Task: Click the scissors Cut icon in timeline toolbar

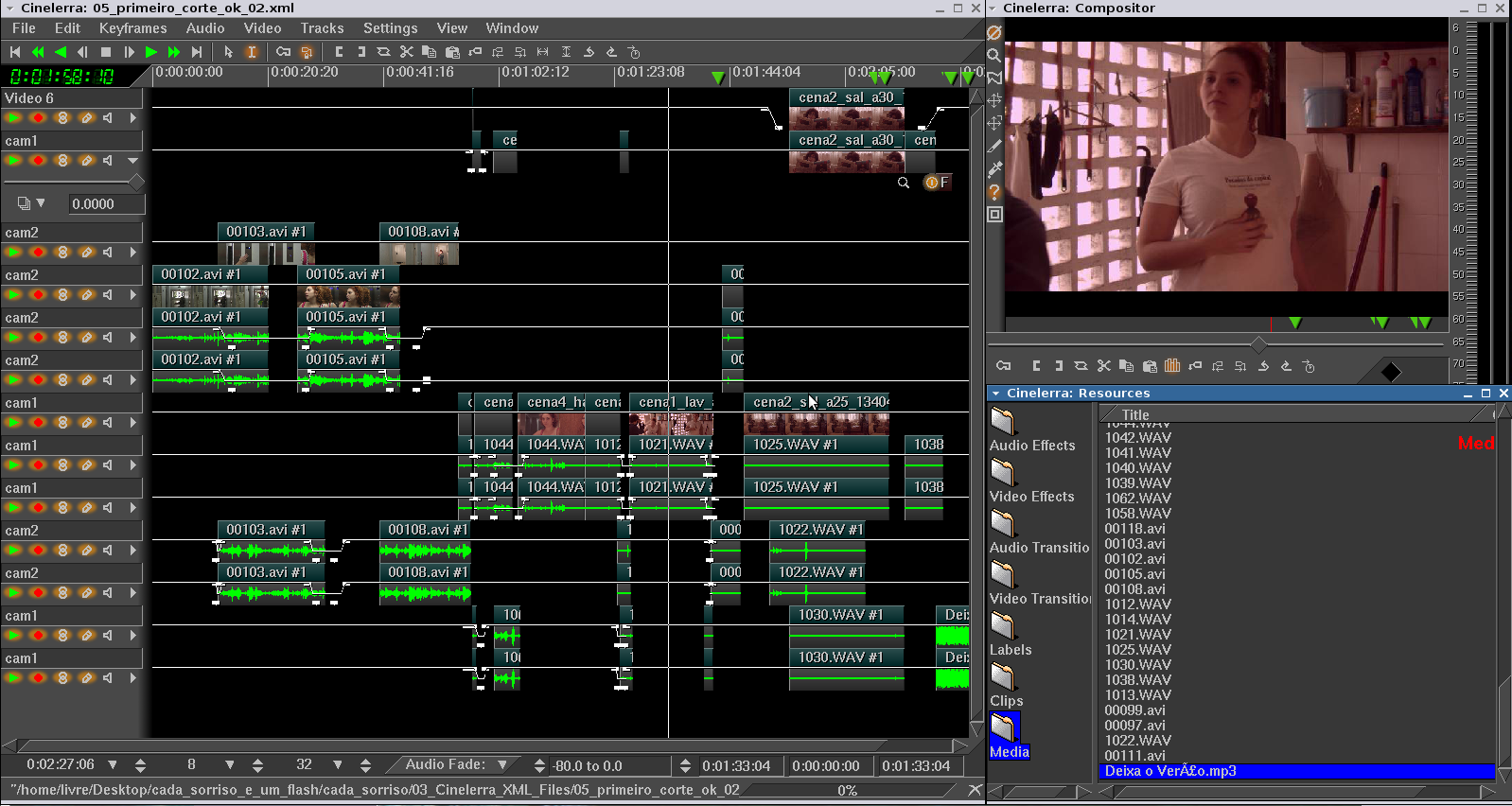Action: point(407,52)
